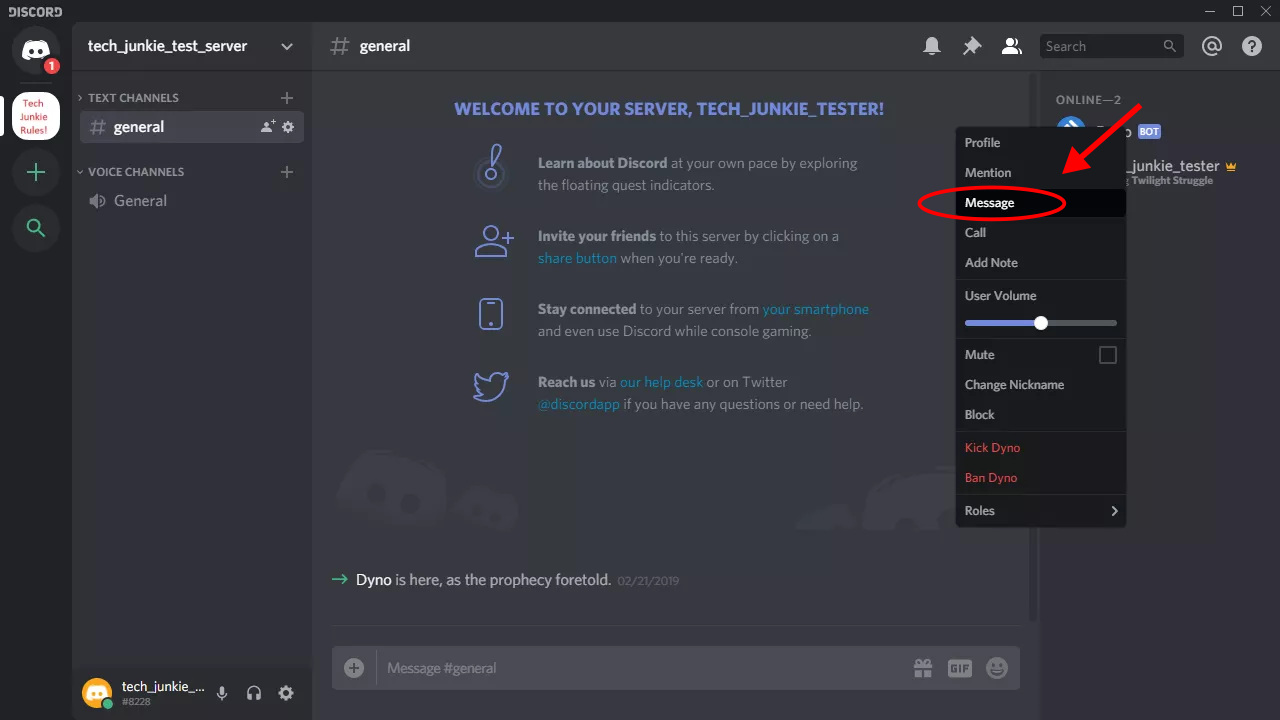Create a text channel plus icon
1280x720 pixels.
pyautogui.click(x=287, y=98)
